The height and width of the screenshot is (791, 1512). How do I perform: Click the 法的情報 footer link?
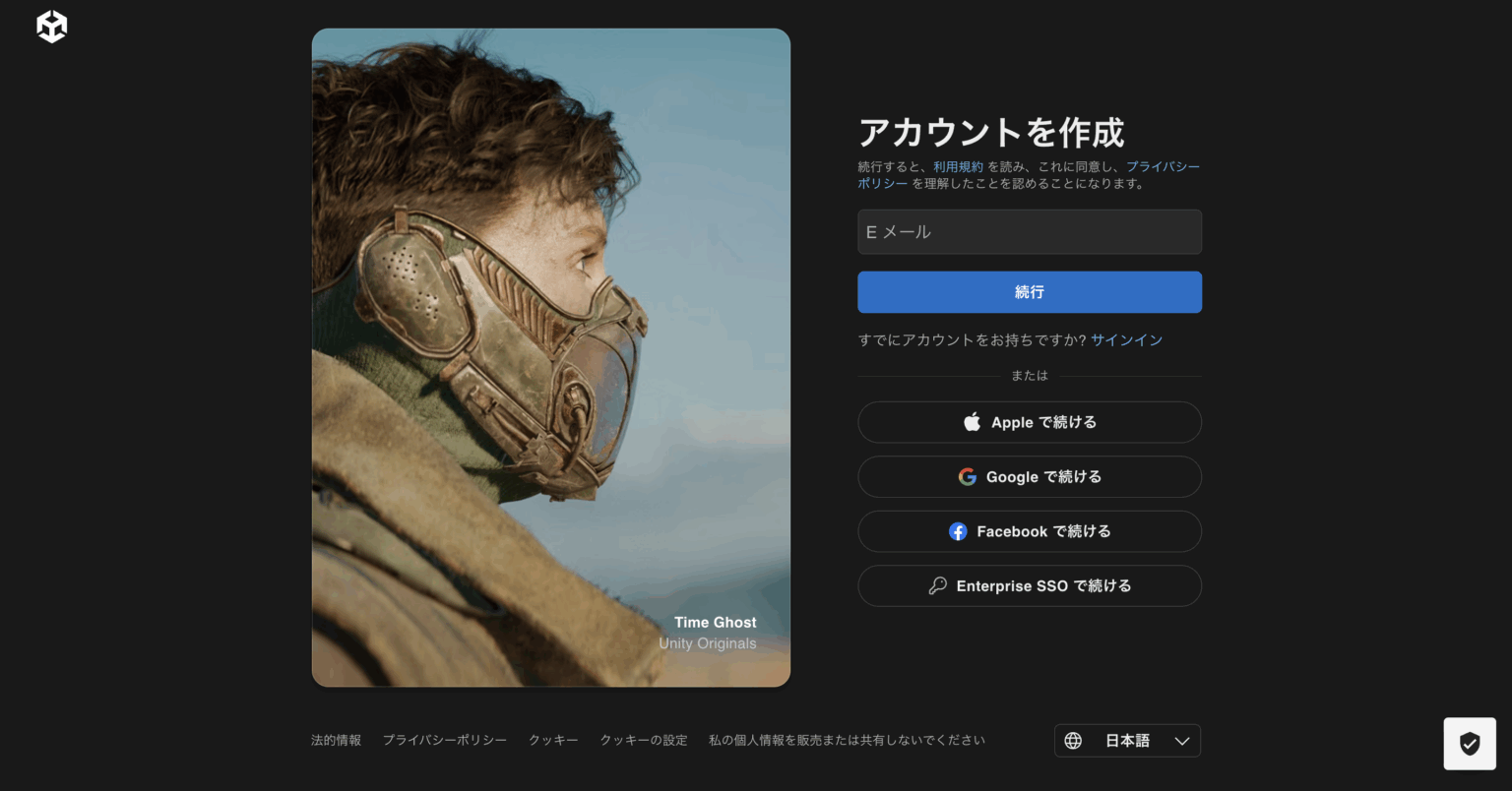coord(336,740)
